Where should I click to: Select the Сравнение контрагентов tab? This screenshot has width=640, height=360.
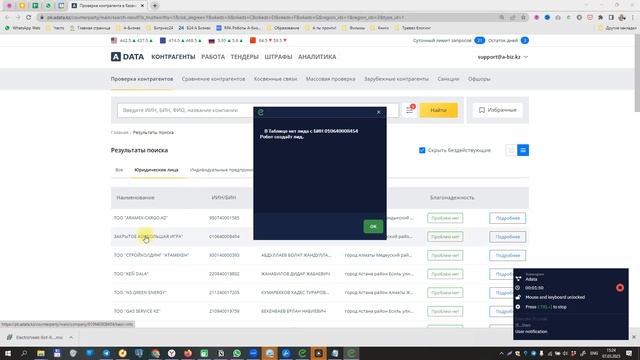tap(213, 79)
